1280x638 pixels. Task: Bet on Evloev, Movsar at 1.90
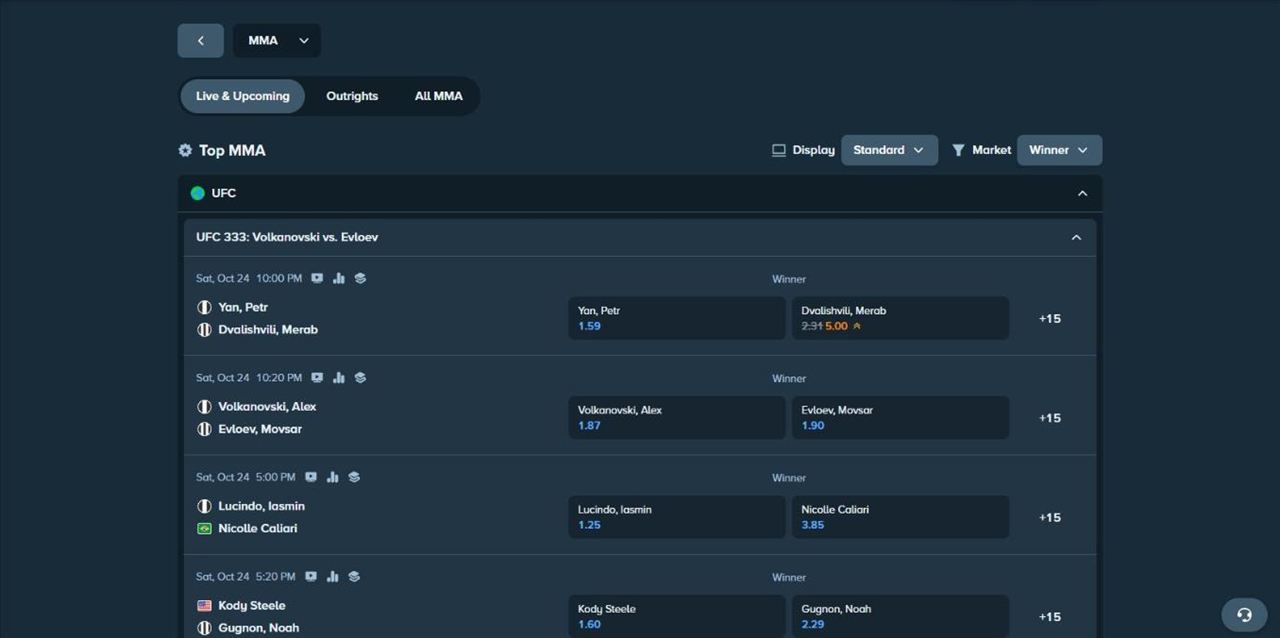(x=900, y=417)
